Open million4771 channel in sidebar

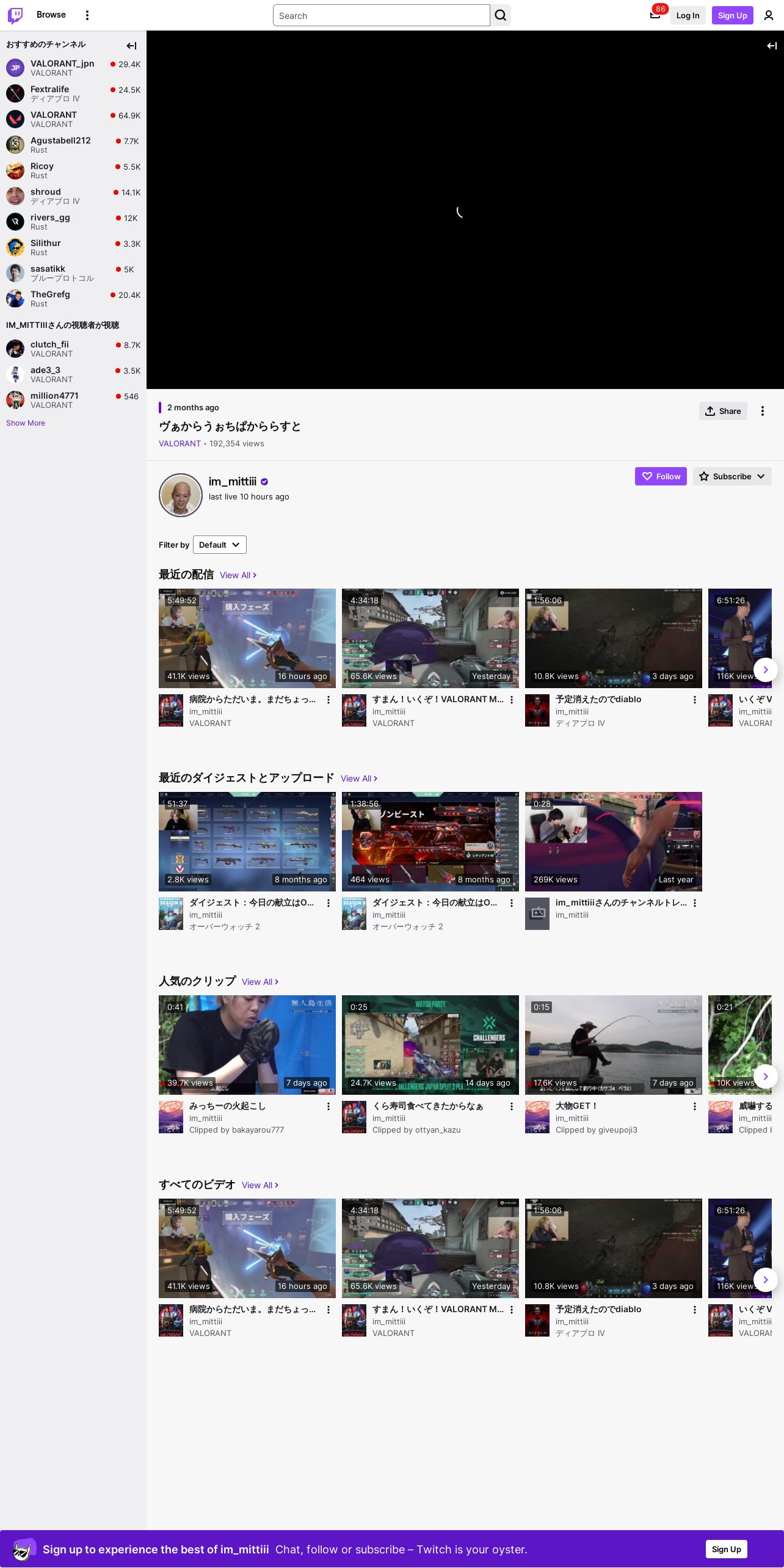[x=73, y=400]
